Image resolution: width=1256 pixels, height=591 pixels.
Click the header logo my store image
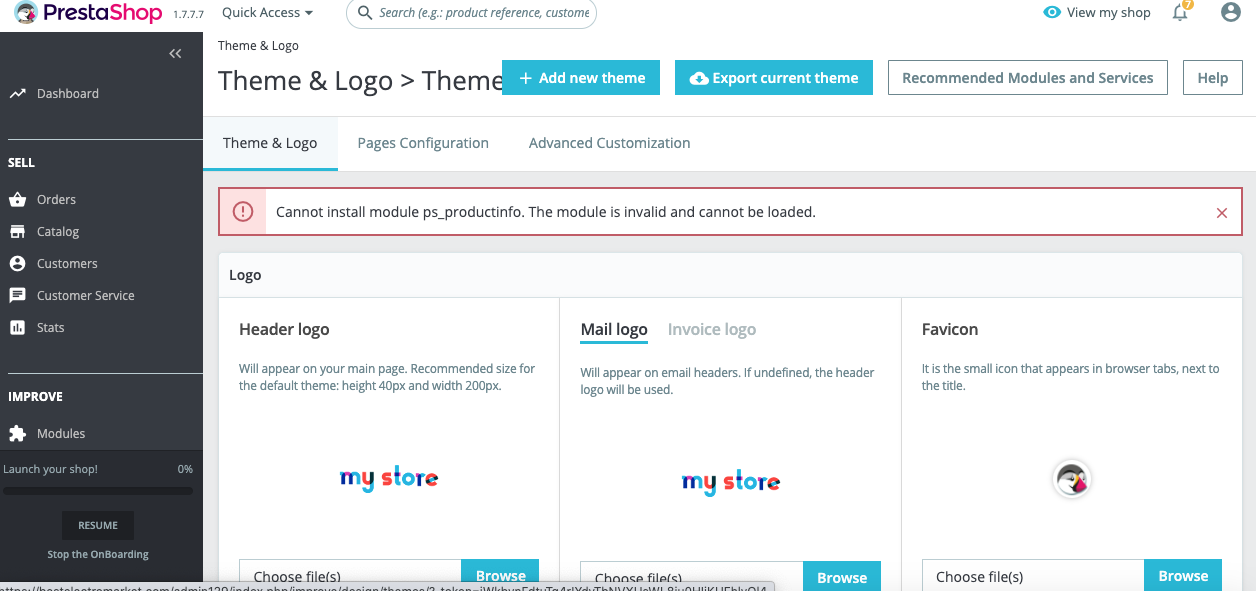pyautogui.click(x=389, y=478)
